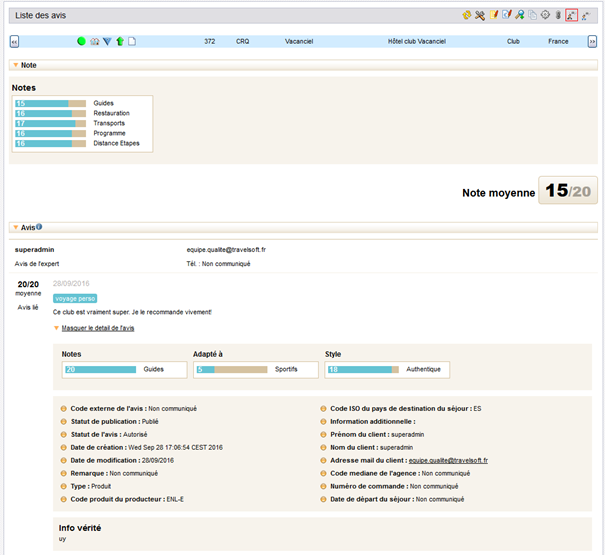Go to next record with right arrows
This screenshot has width=605, height=555.
point(591,41)
